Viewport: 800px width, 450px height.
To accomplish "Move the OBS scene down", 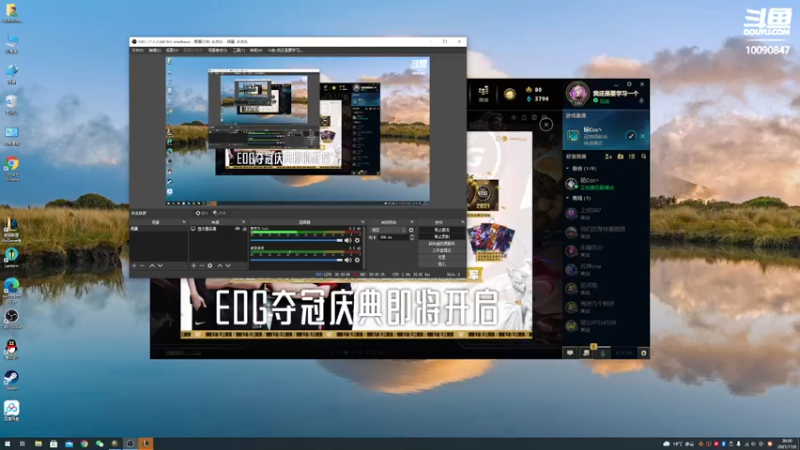I will (x=160, y=266).
